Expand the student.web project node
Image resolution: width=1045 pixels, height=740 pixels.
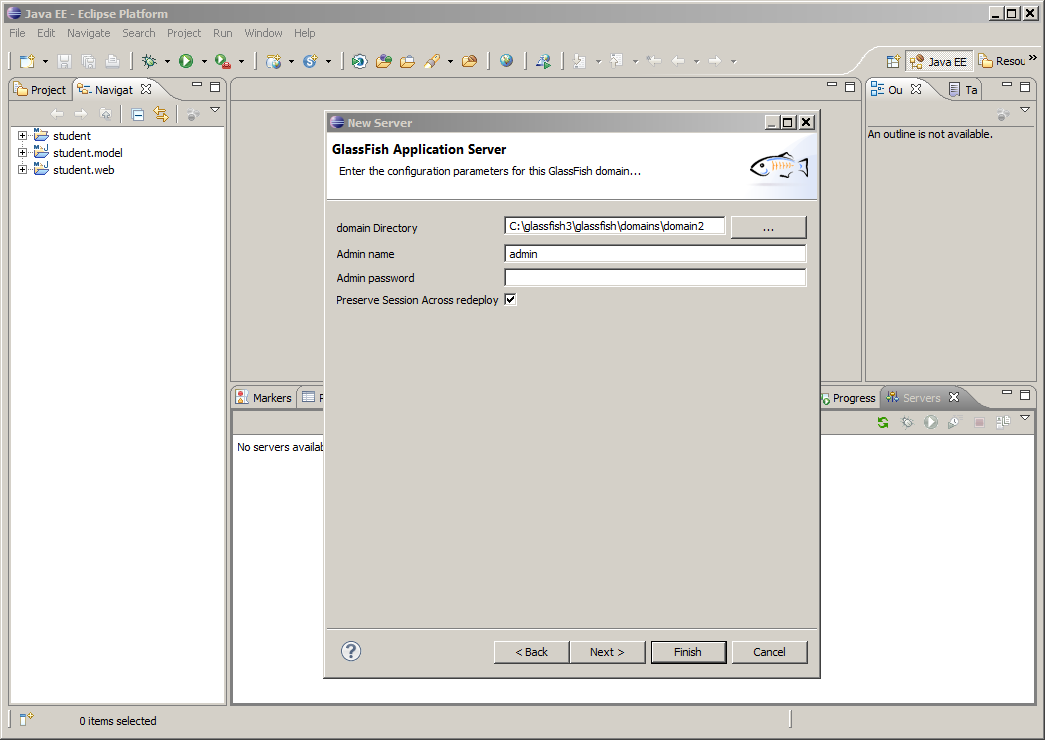[22, 169]
